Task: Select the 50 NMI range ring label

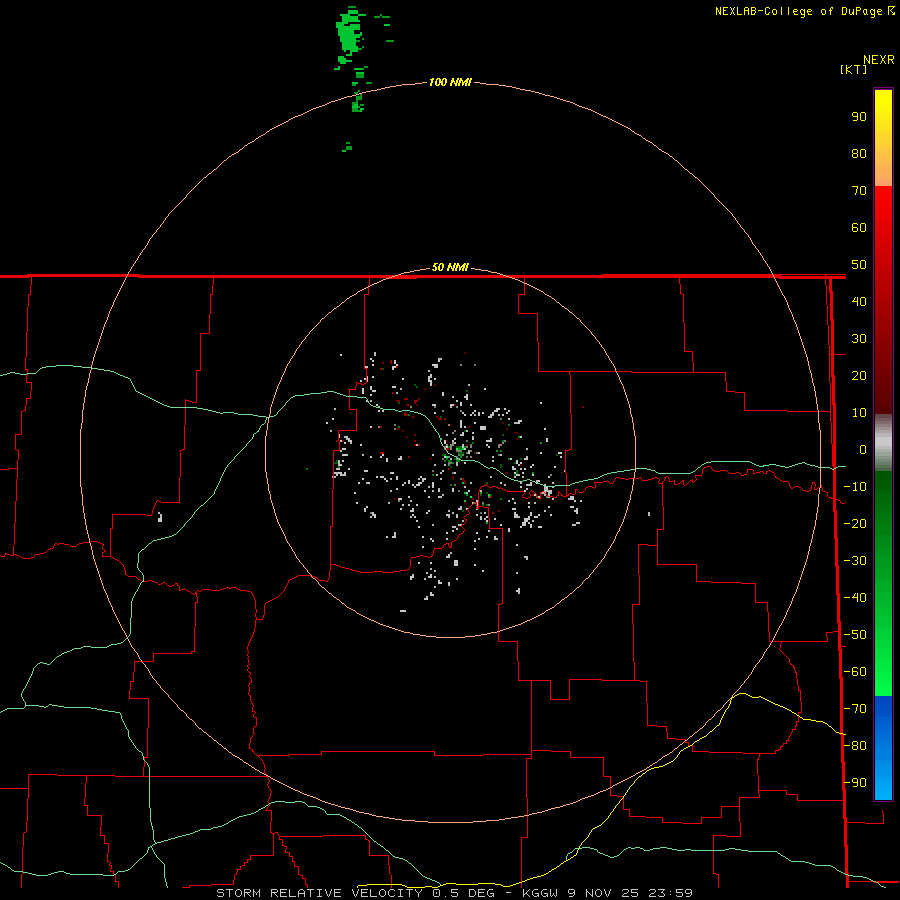Action: click(450, 267)
